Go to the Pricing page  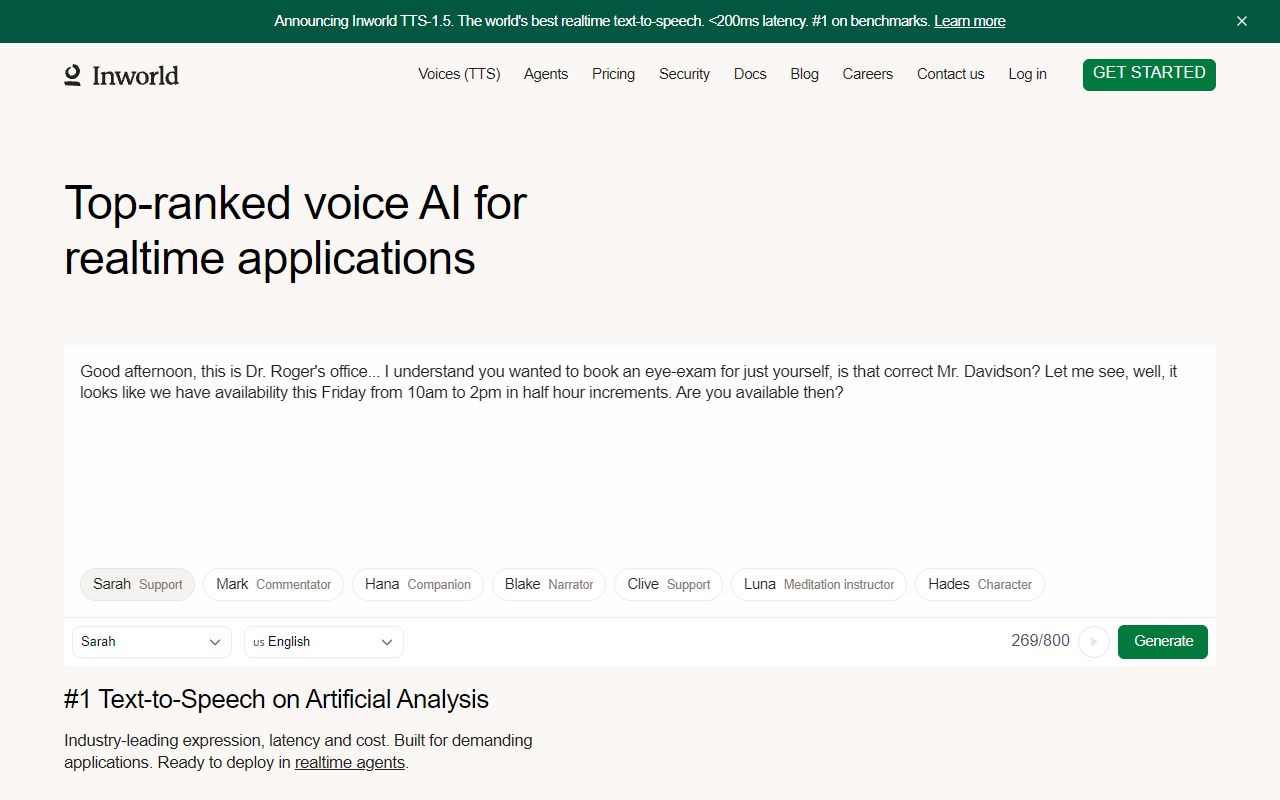pyautogui.click(x=613, y=74)
